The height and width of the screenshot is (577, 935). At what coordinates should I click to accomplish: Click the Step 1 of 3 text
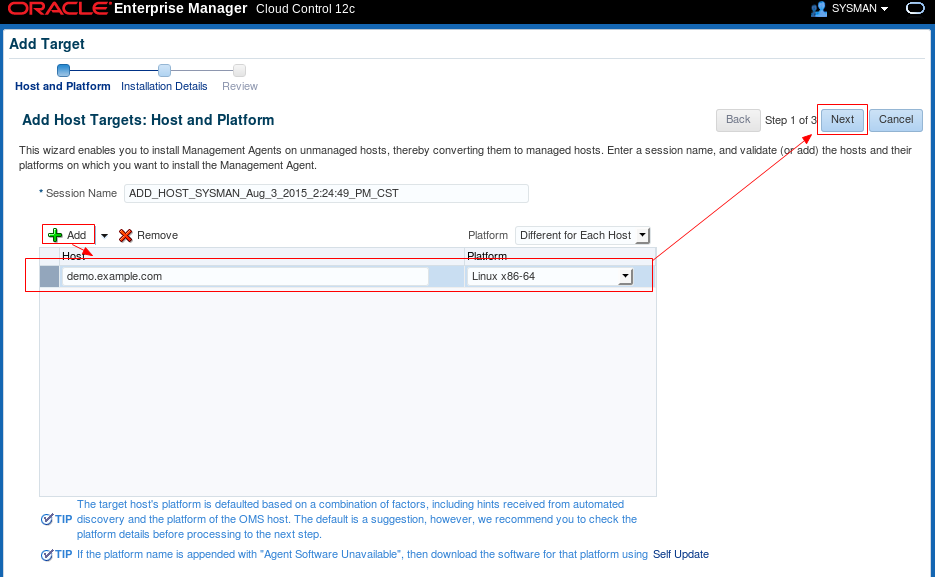coord(791,120)
